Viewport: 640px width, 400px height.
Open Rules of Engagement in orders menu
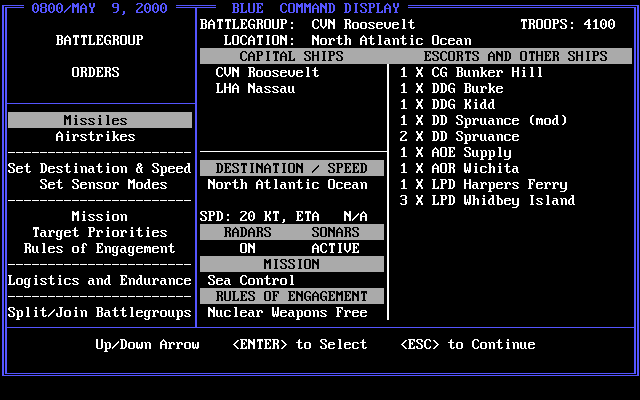click(99, 248)
